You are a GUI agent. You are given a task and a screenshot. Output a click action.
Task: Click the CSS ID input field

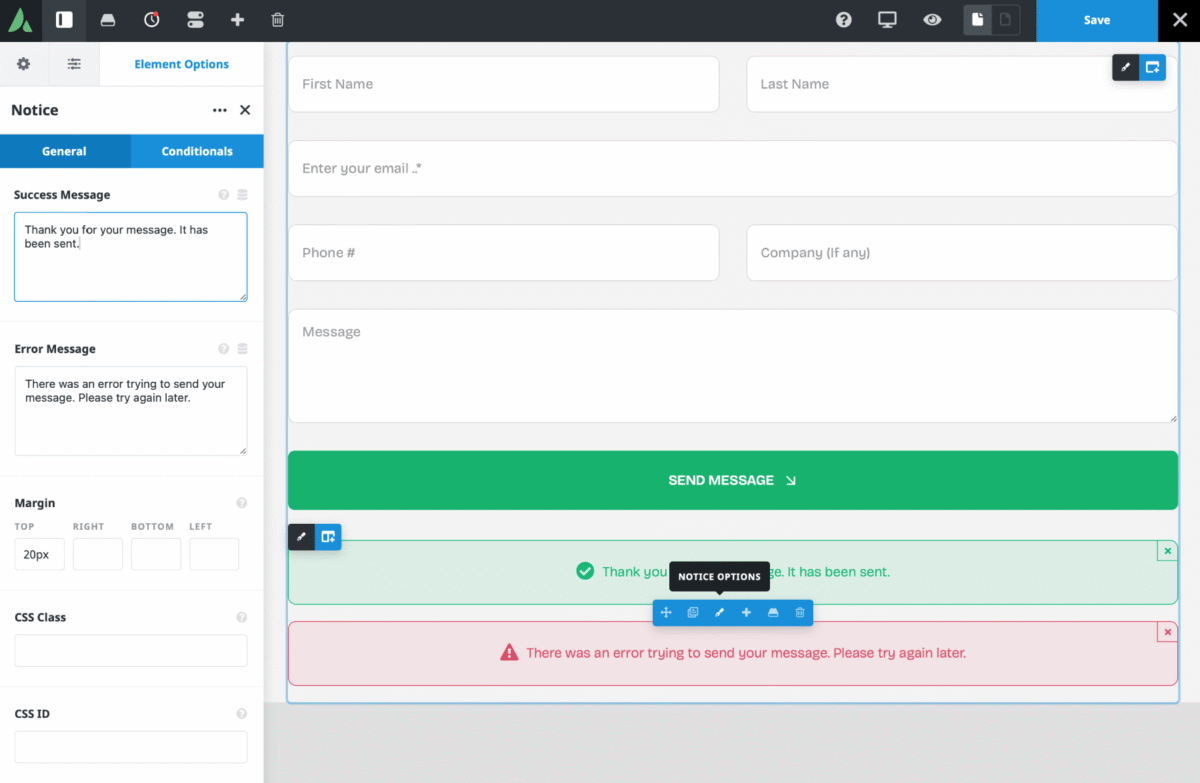pyautogui.click(x=130, y=747)
